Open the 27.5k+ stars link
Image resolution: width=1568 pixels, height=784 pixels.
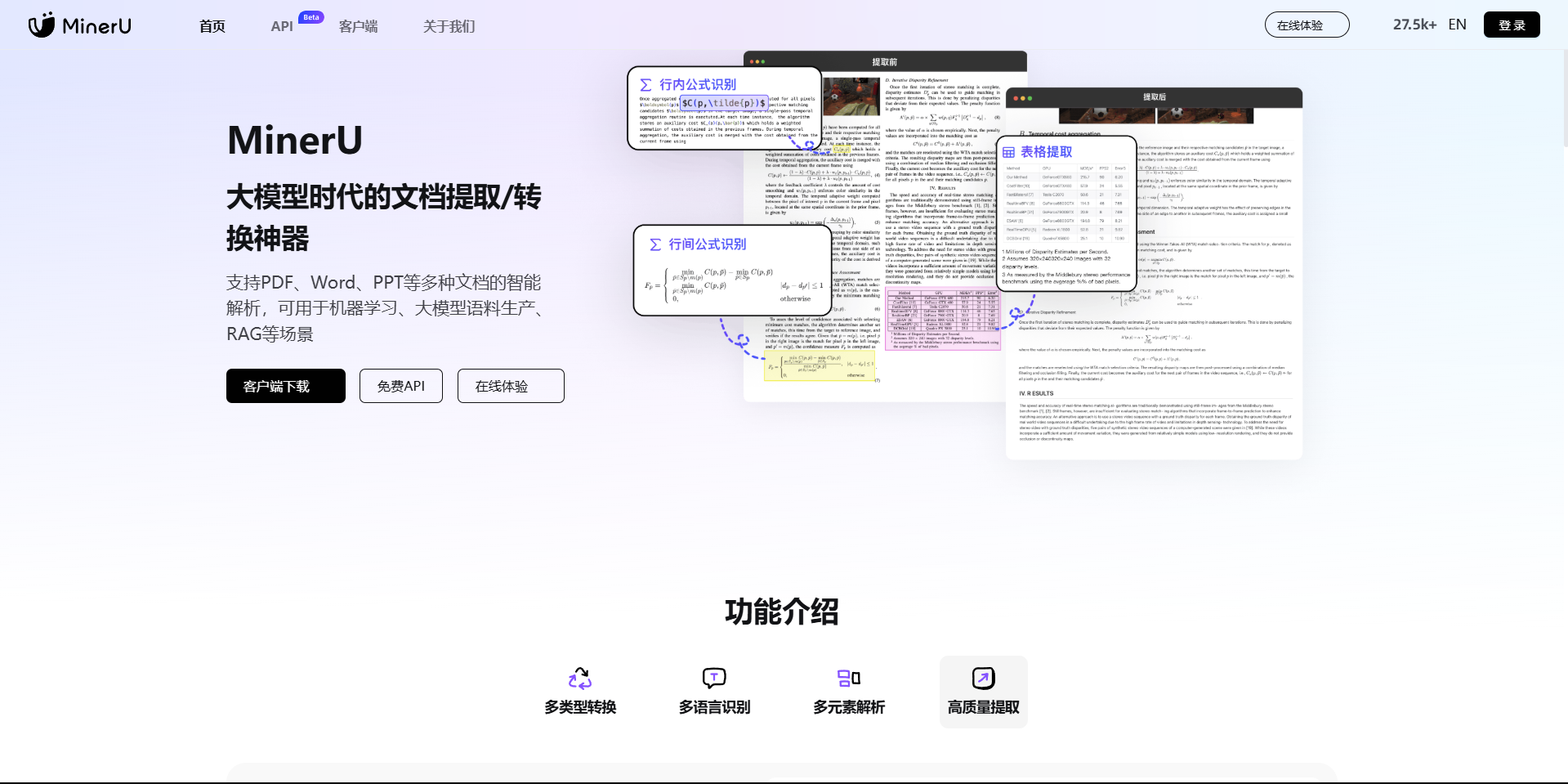click(x=1414, y=25)
